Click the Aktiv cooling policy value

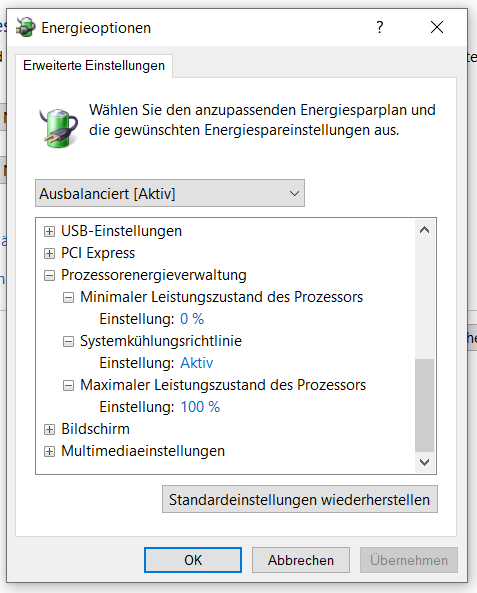pyautogui.click(x=197, y=363)
